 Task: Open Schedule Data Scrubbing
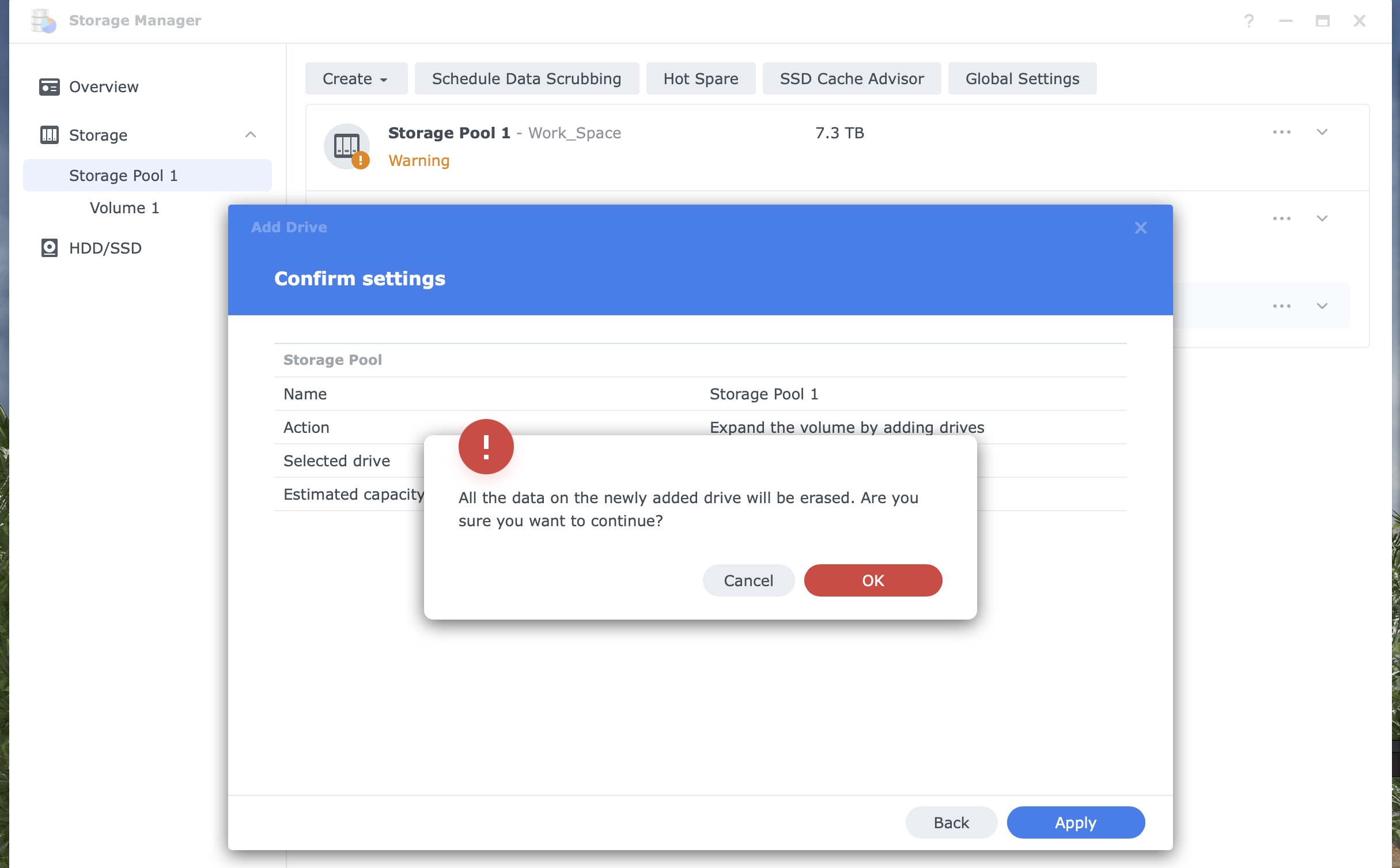click(526, 78)
